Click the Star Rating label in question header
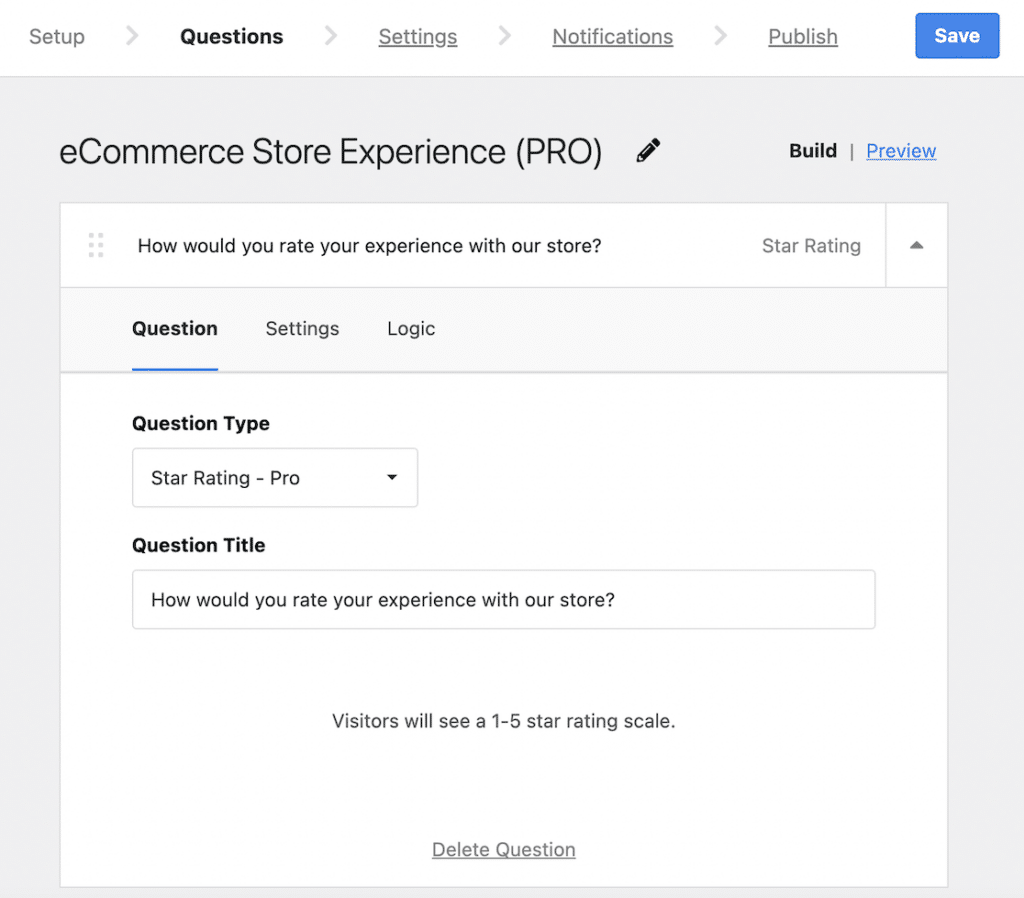1024x898 pixels. click(811, 245)
